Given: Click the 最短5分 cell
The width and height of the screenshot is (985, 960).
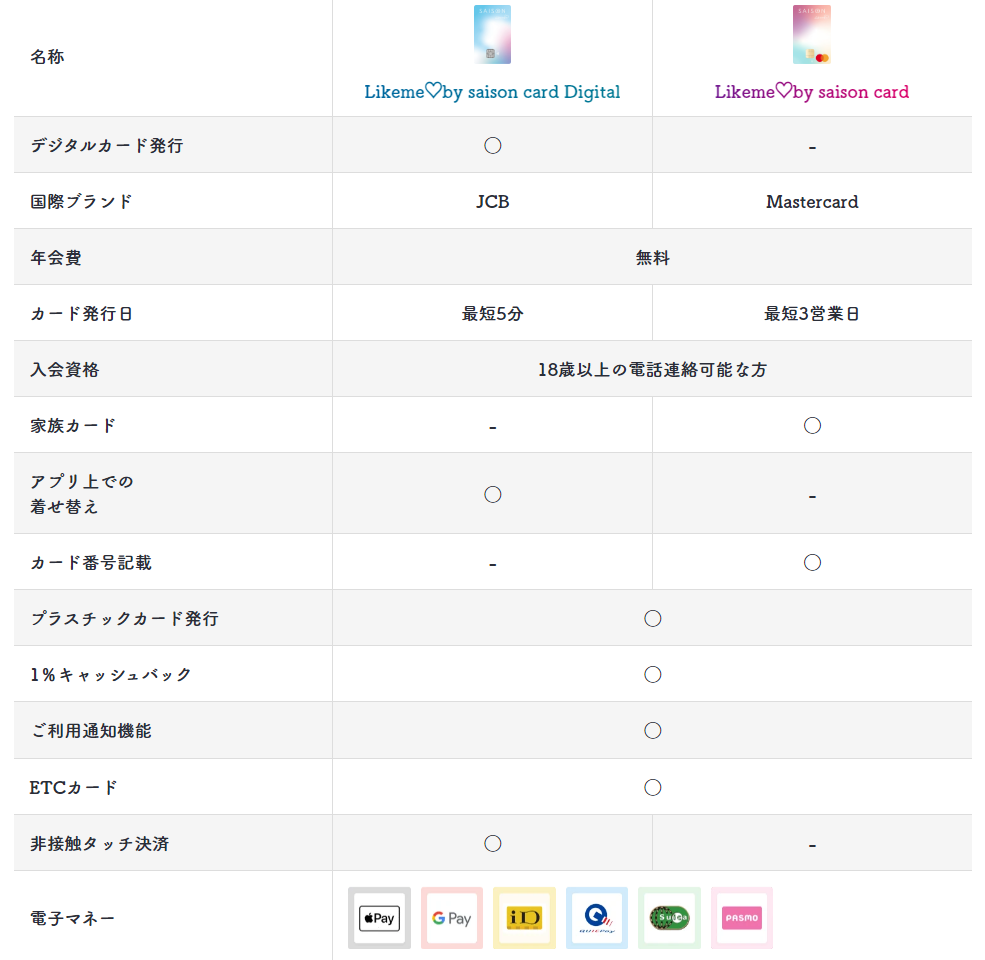Looking at the screenshot, I should click(x=492, y=314).
